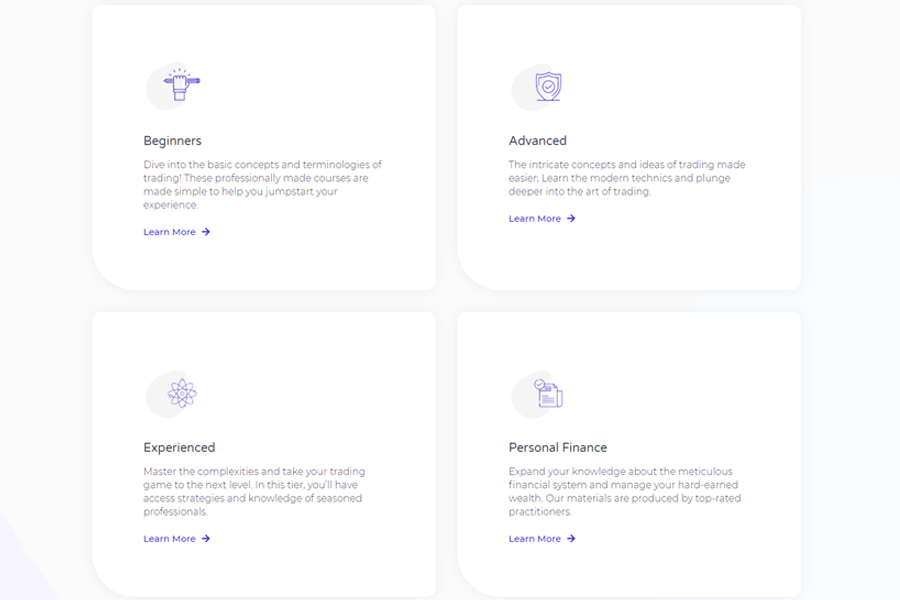Image resolution: width=900 pixels, height=600 pixels.
Task: Click the arrow beside Experienced Learn More
Action: click(206, 539)
